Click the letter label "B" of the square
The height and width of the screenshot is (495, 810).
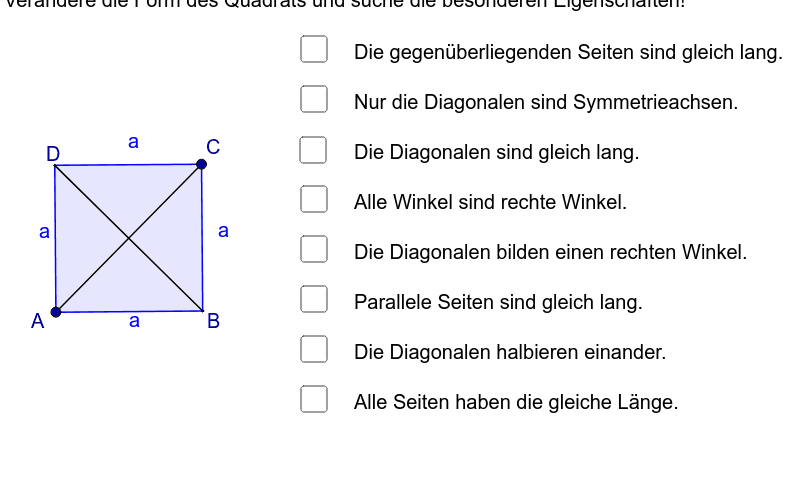pyautogui.click(x=213, y=322)
